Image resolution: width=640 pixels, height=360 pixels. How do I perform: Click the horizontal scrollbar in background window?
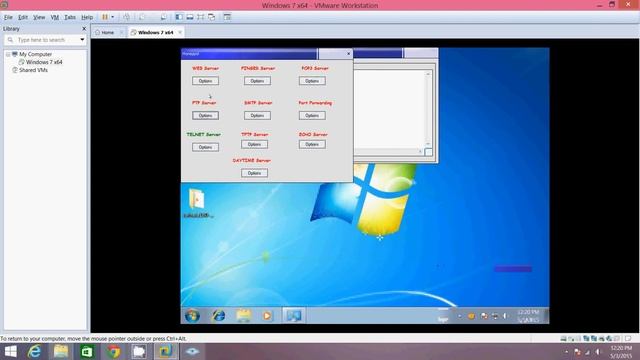coord(388,151)
